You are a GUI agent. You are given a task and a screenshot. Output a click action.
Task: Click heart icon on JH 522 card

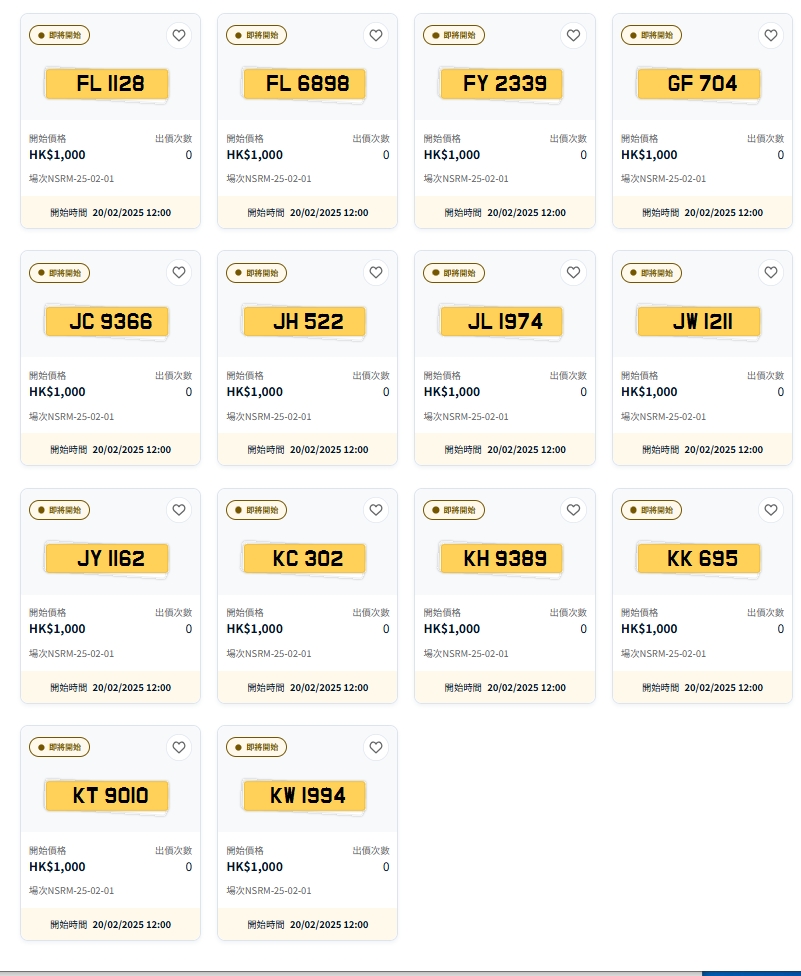(x=376, y=272)
